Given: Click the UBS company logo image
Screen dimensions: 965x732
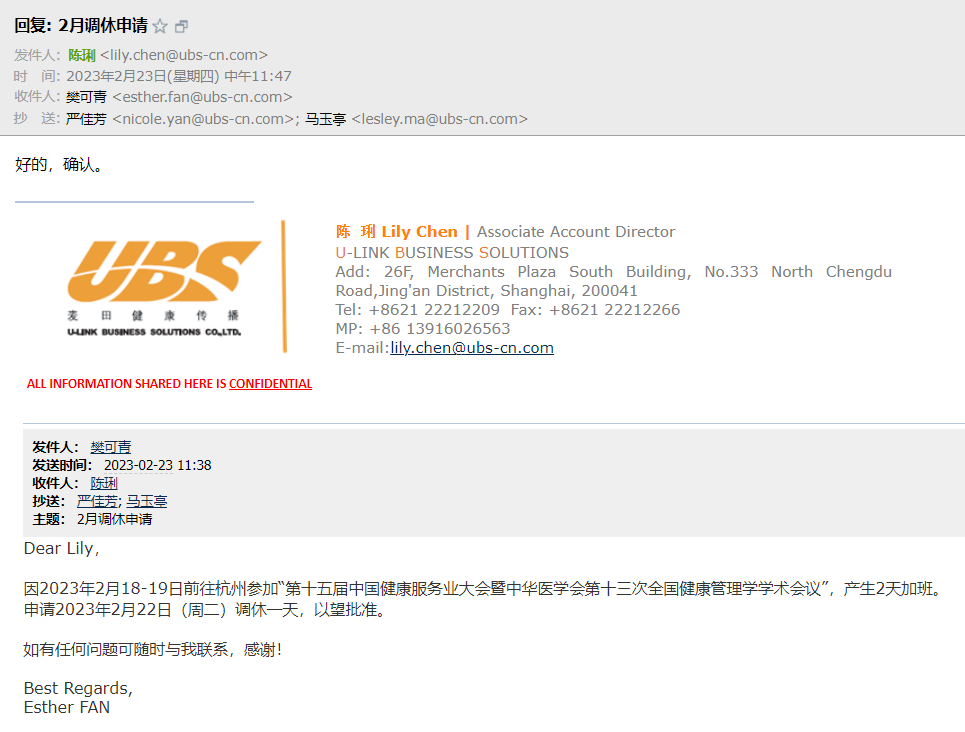Looking at the screenshot, I should (164, 288).
